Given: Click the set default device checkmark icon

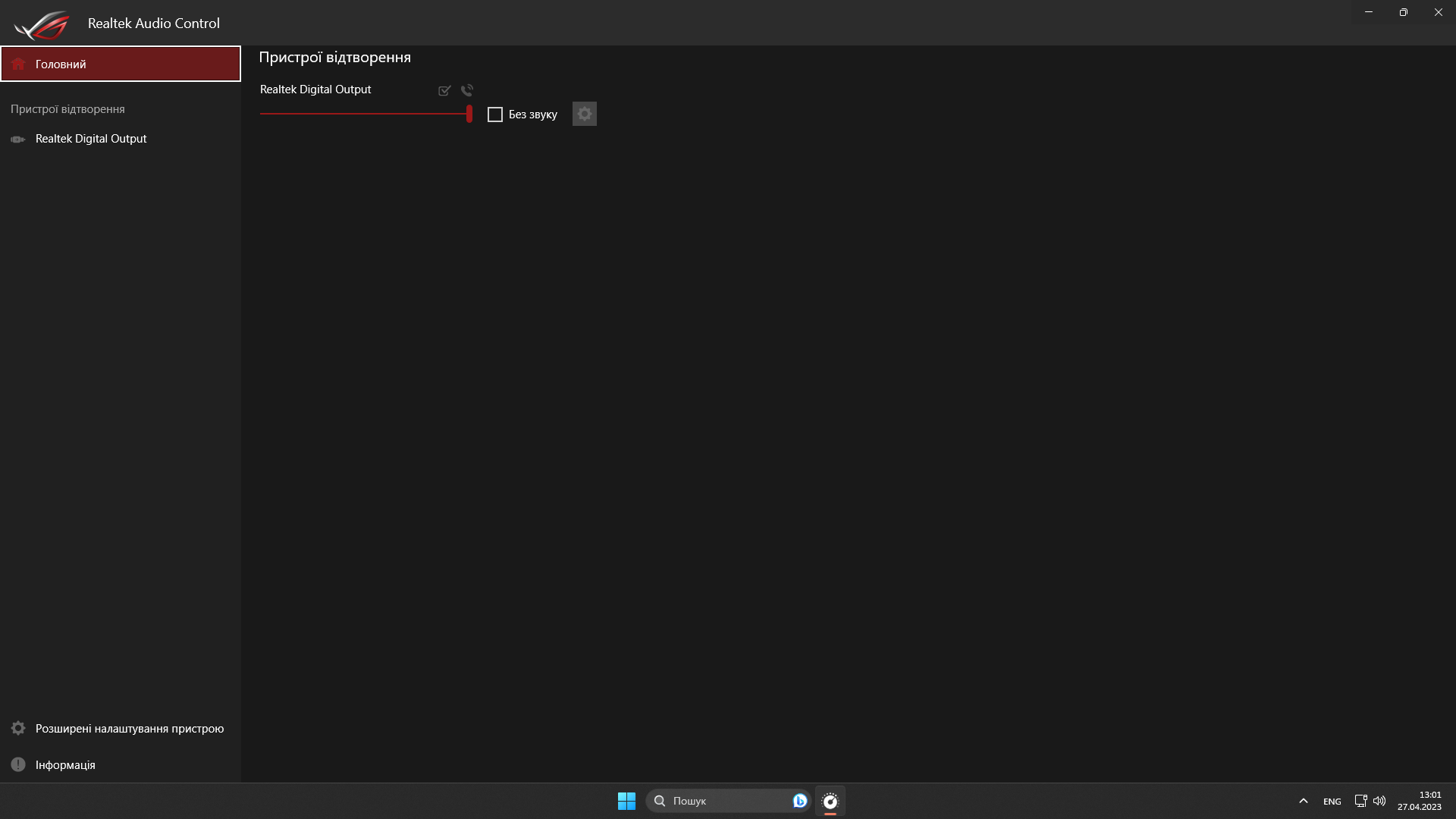Looking at the screenshot, I should (444, 90).
